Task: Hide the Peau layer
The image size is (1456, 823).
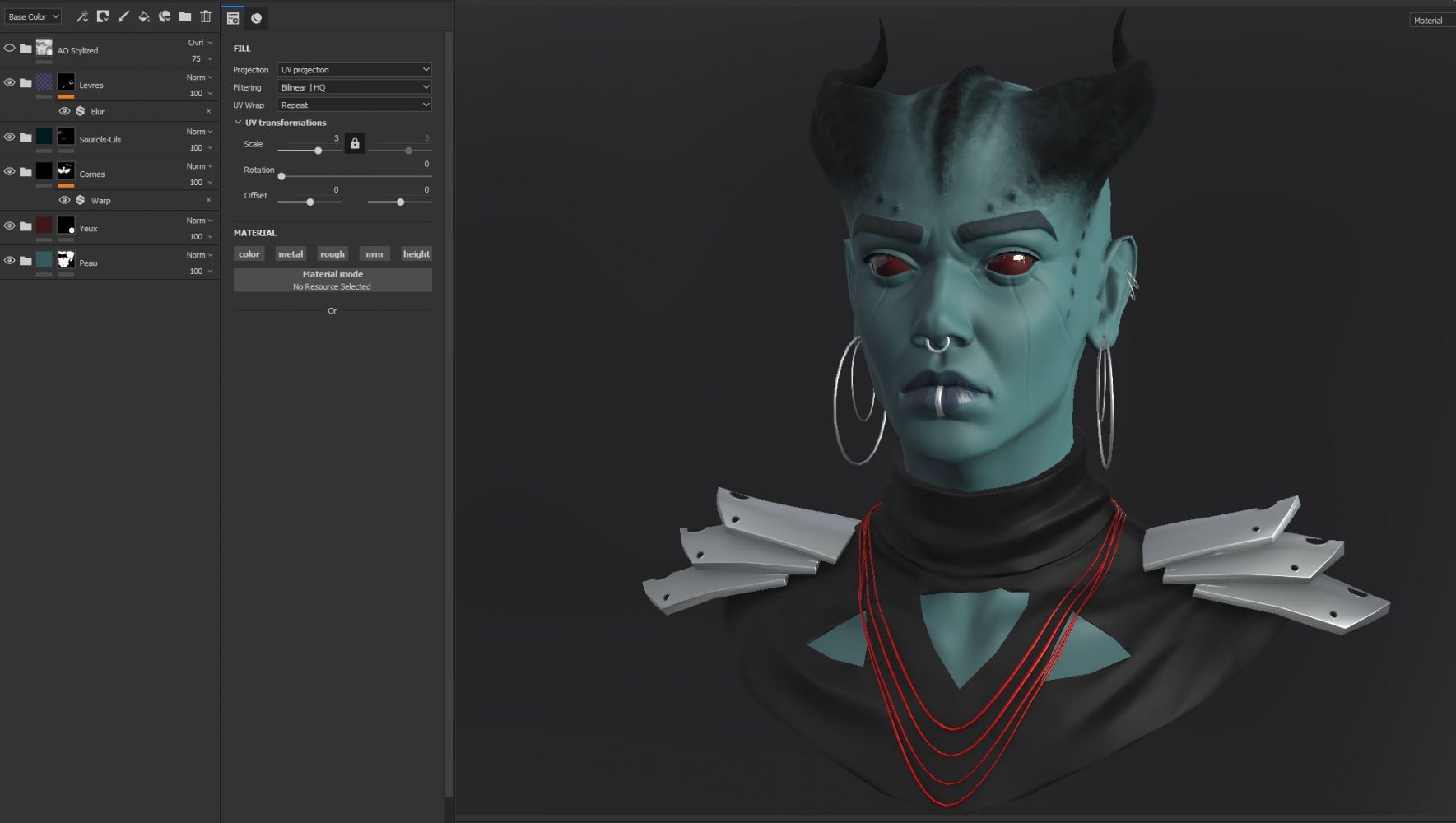Action: [10, 261]
